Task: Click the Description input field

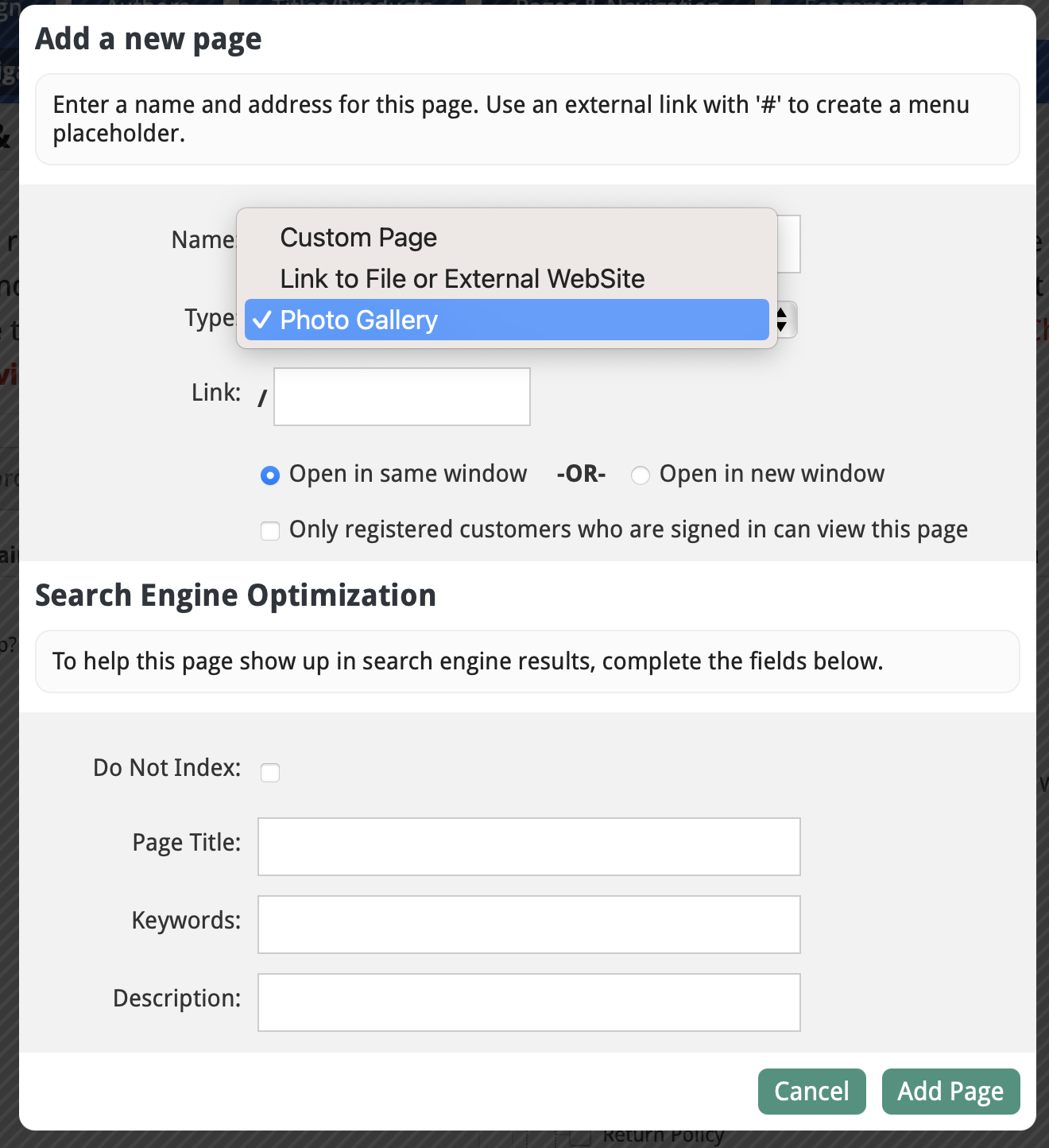Action: tap(528, 1002)
